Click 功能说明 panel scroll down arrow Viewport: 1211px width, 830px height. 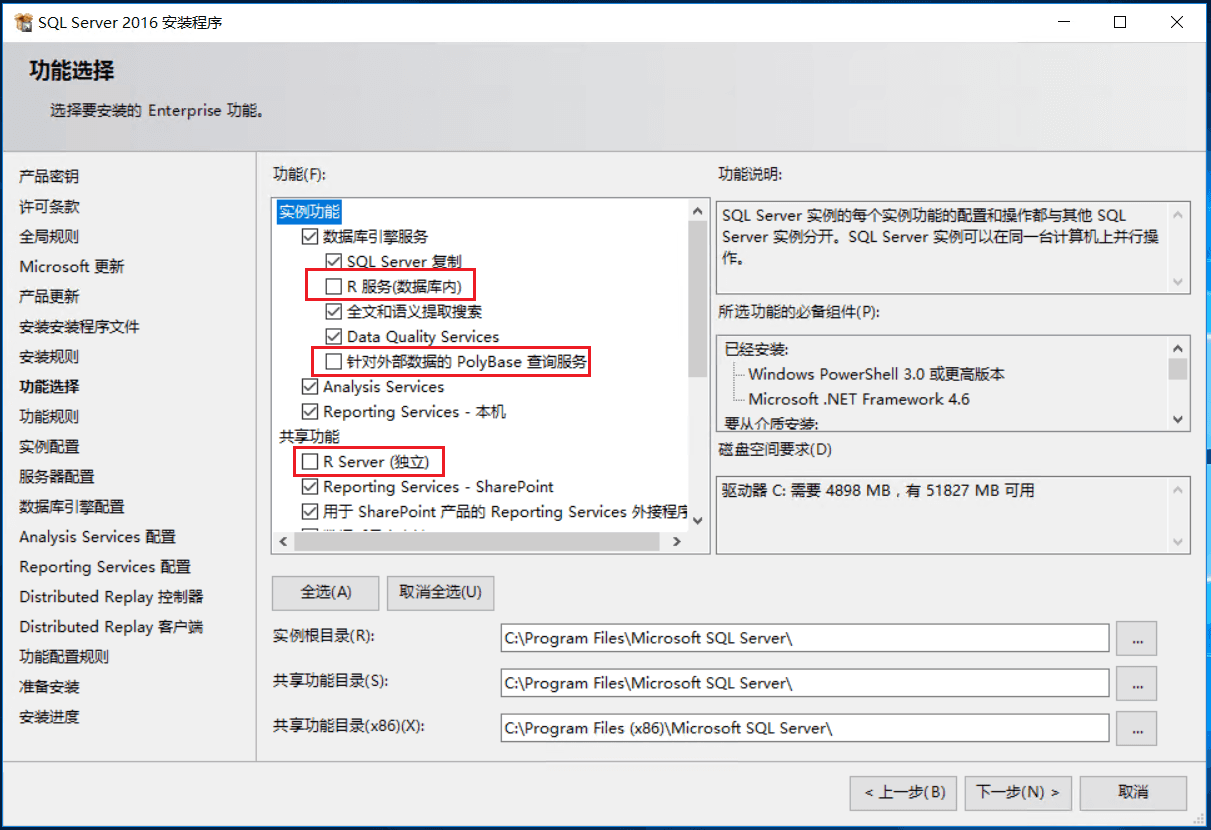pos(1178,284)
